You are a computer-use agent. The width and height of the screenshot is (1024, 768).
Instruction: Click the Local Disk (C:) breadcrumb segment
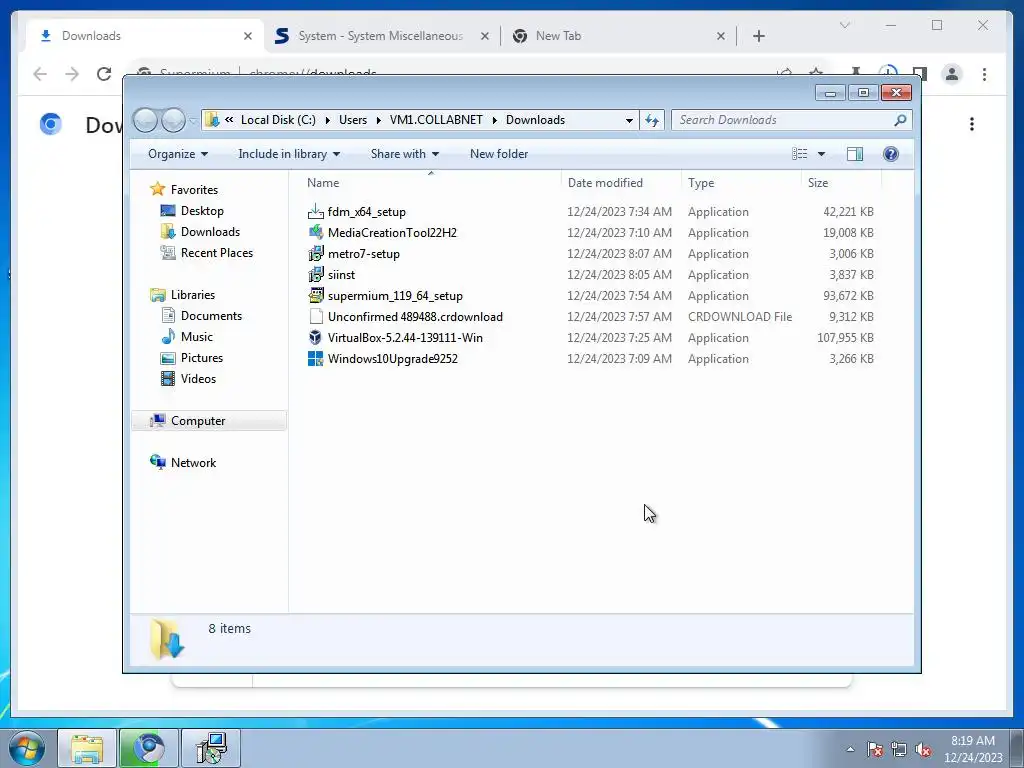(x=278, y=120)
